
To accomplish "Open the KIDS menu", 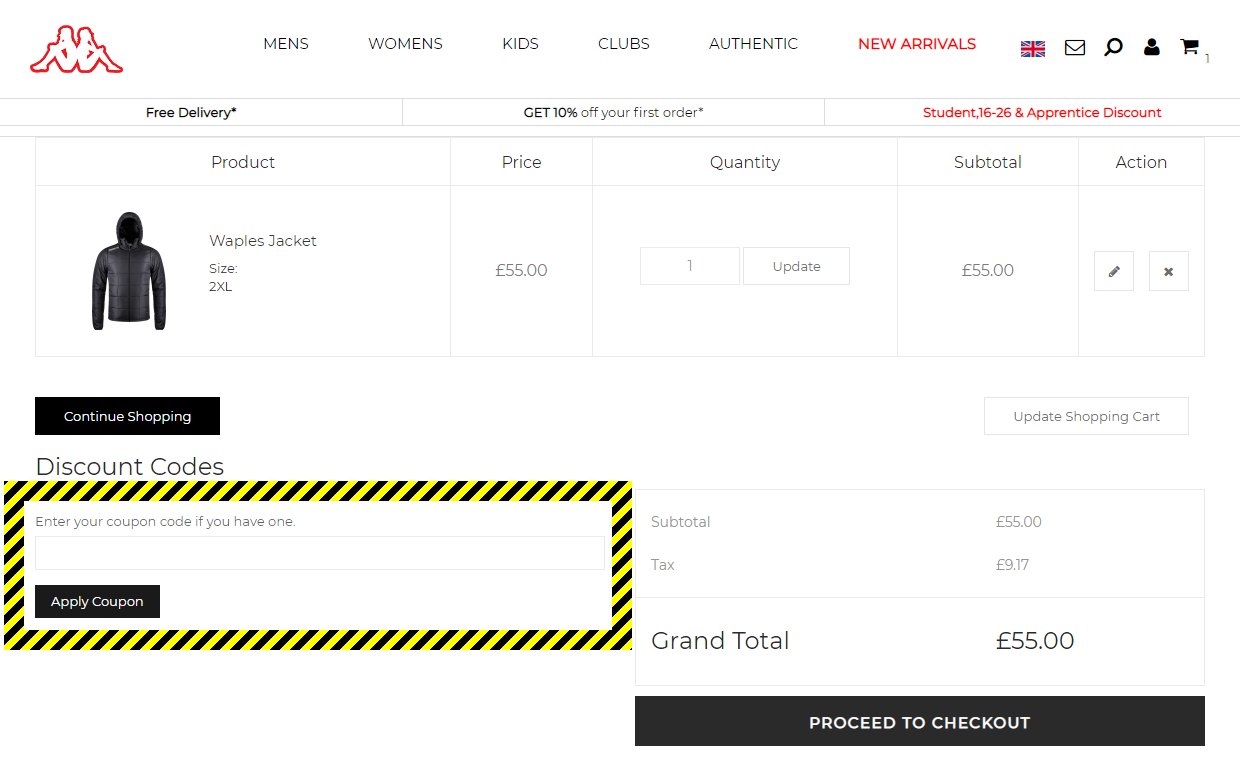I will pos(520,44).
